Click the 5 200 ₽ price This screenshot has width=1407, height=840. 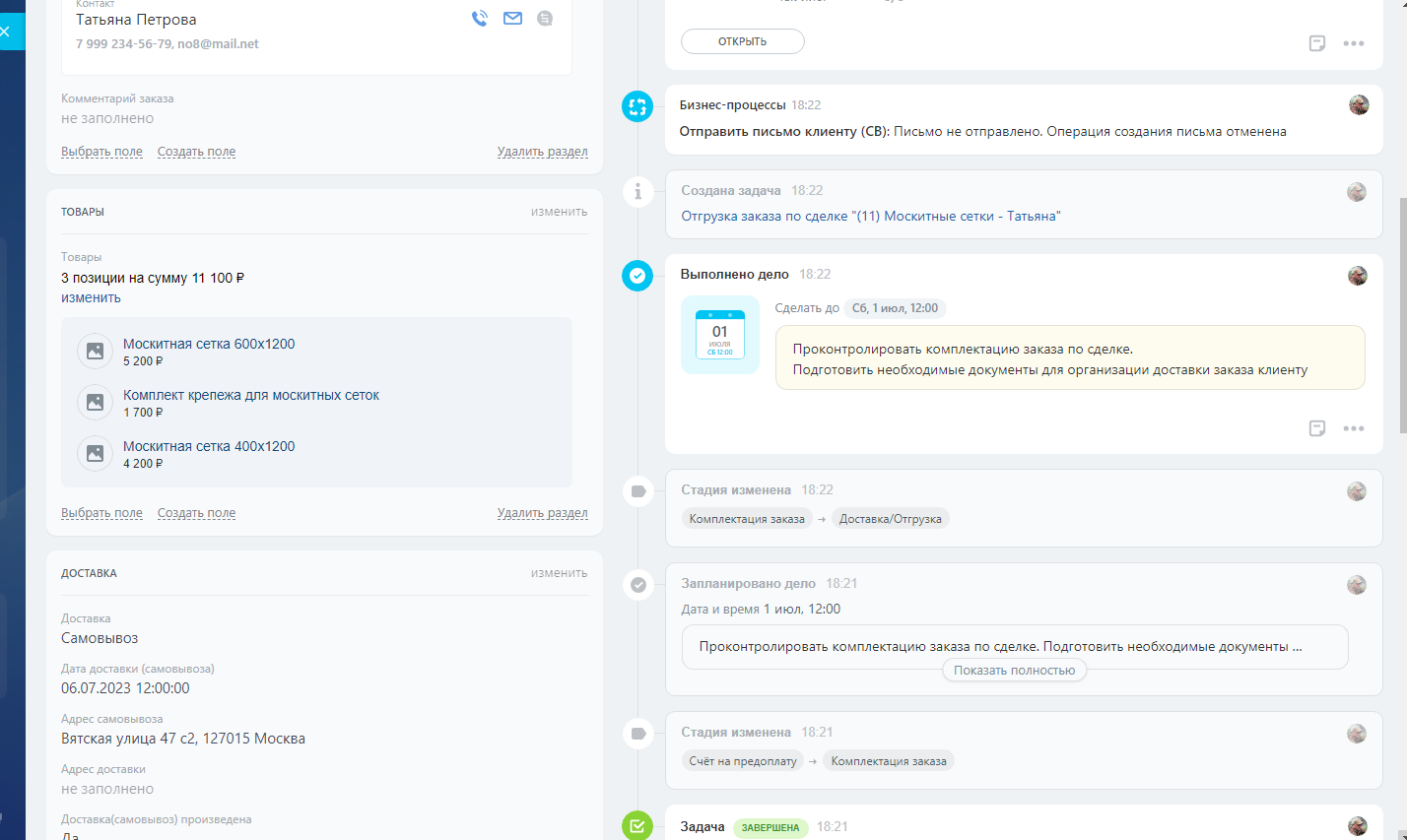tap(143, 361)
